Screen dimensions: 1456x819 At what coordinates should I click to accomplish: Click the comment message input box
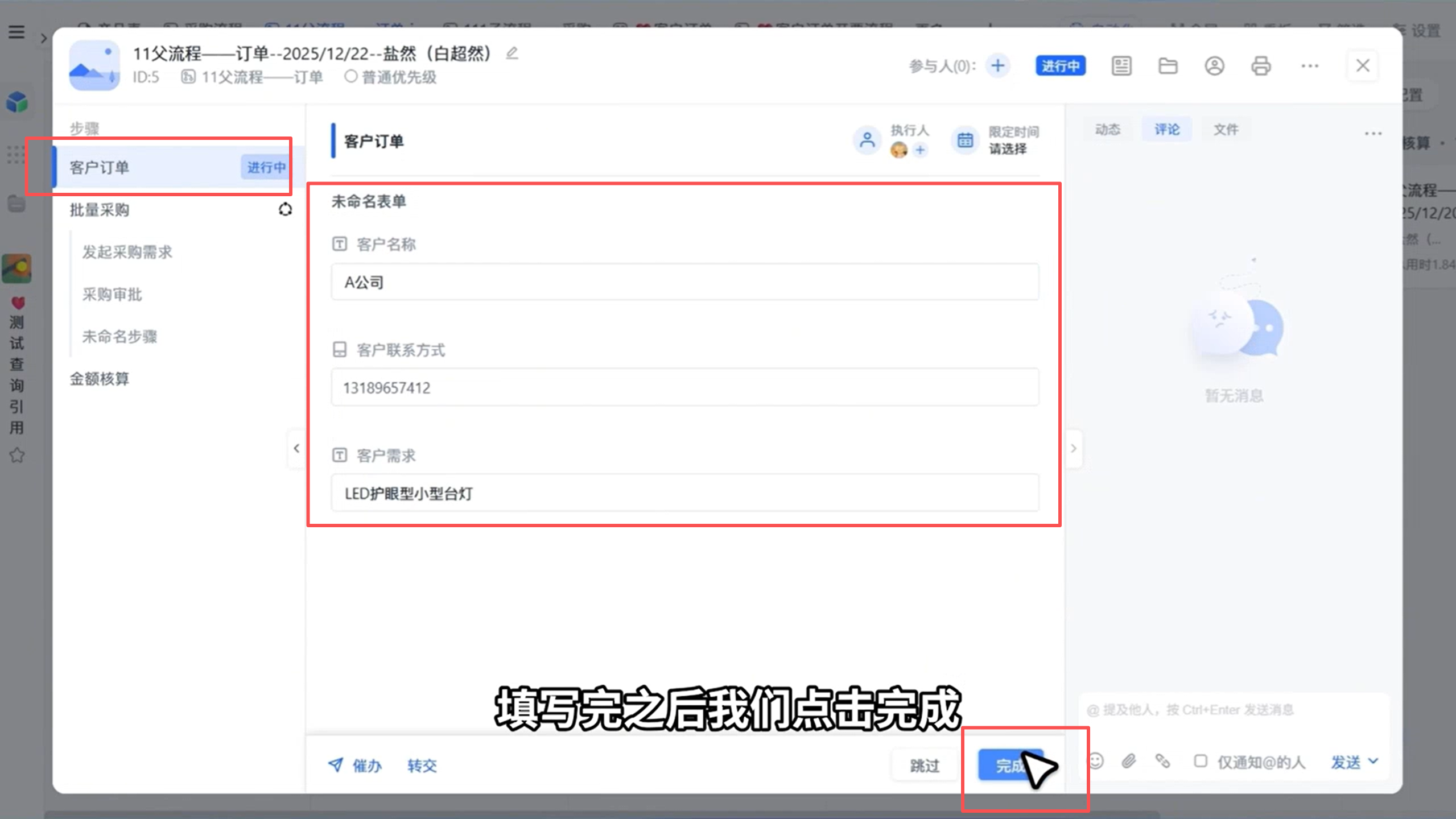[1234, 711]
